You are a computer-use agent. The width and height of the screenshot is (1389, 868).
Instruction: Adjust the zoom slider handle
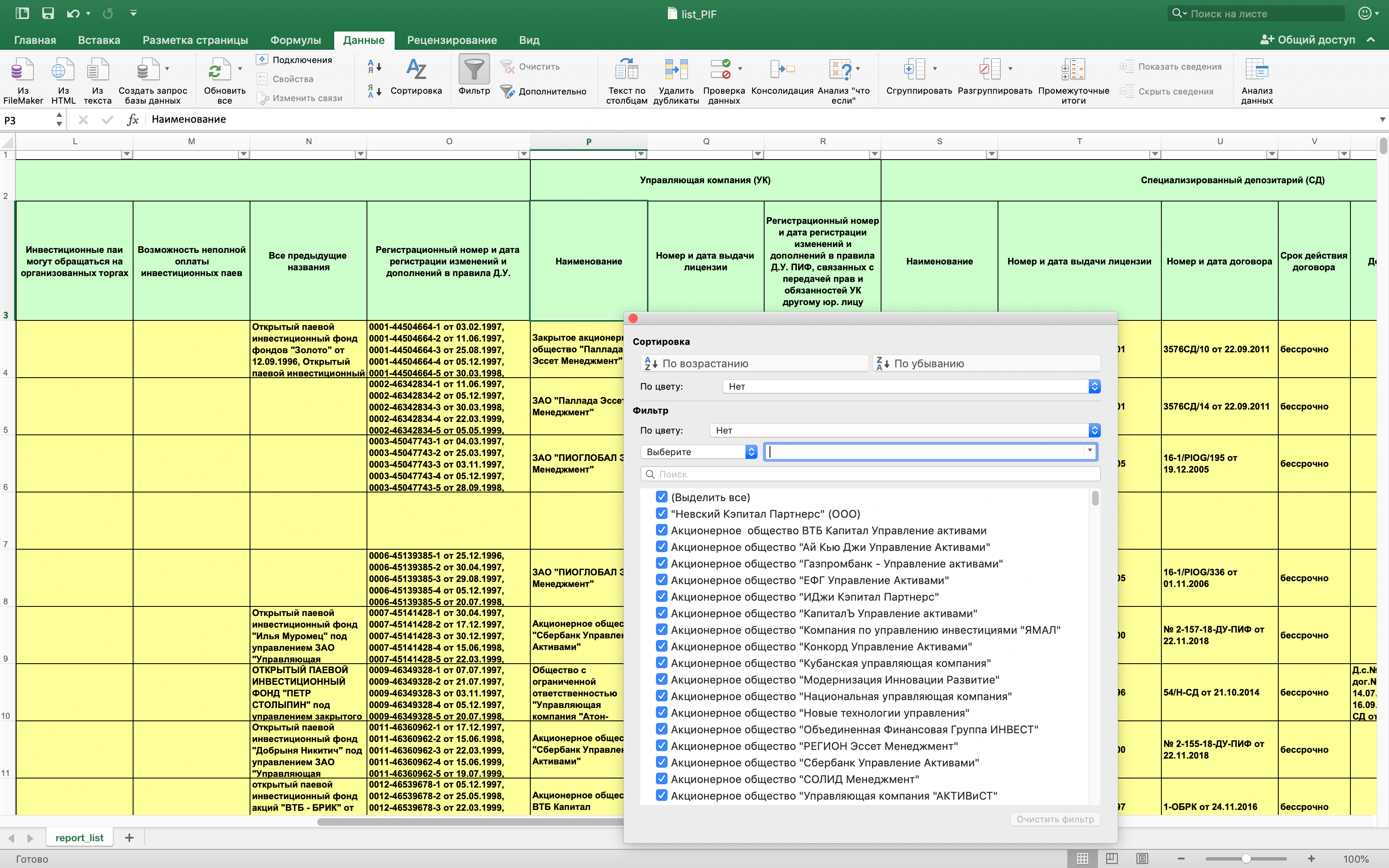[x=1246, y=859]
